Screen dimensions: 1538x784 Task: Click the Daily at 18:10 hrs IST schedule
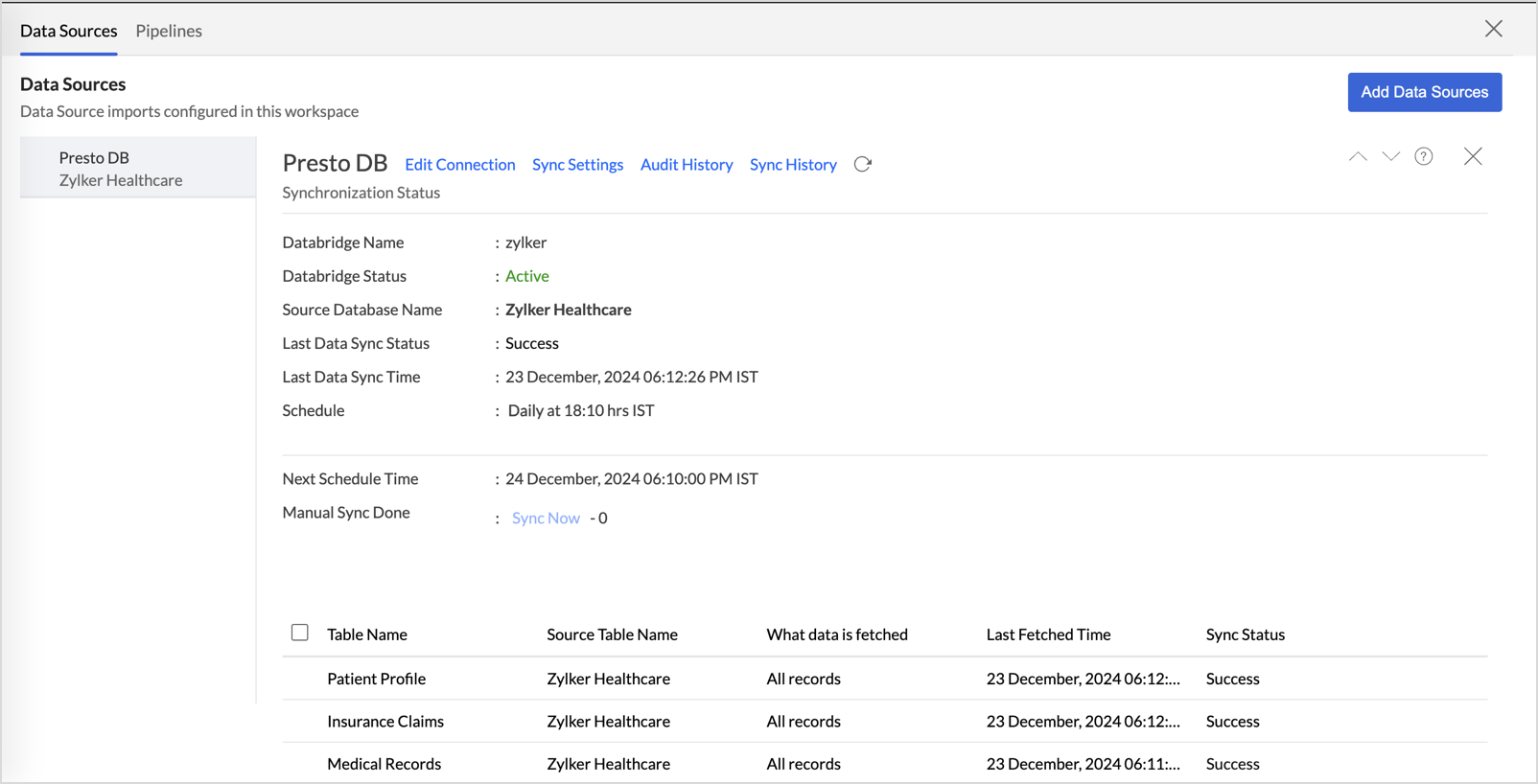point(581,410)
